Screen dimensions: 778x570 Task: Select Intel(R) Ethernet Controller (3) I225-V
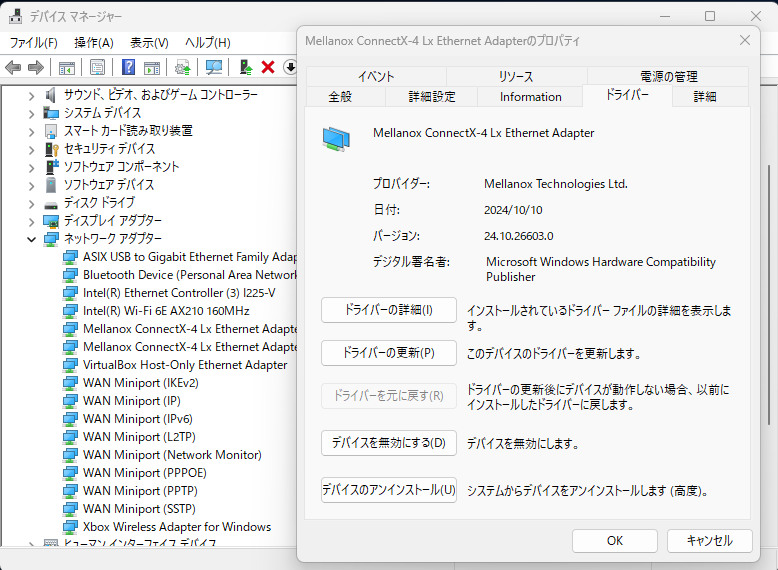pos(179,293)
